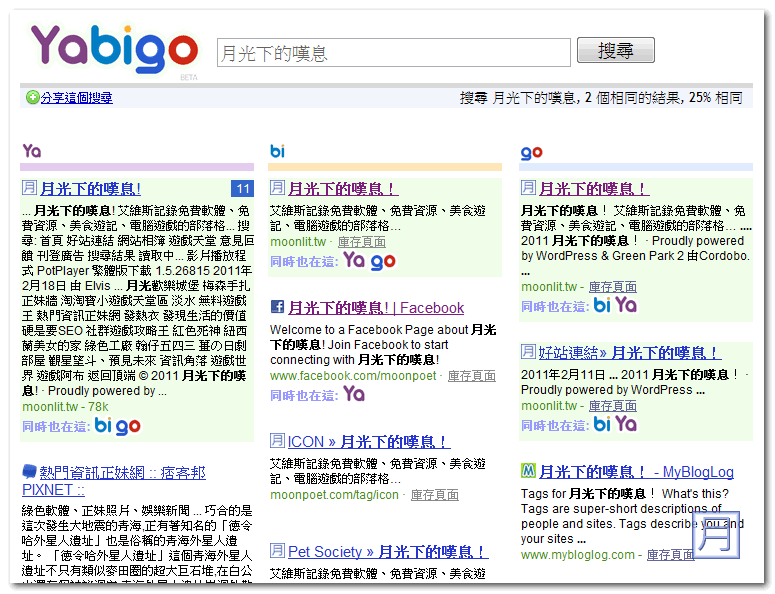The image size is (775, 594).
Task: Click the Yabigo logo
Action: 113,50
